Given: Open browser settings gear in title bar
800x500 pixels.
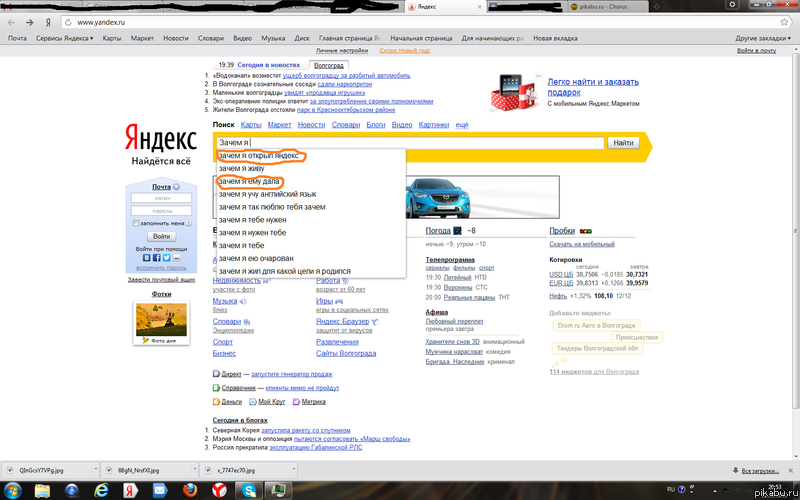Looking at the screenshot, I should pos(733,4).
